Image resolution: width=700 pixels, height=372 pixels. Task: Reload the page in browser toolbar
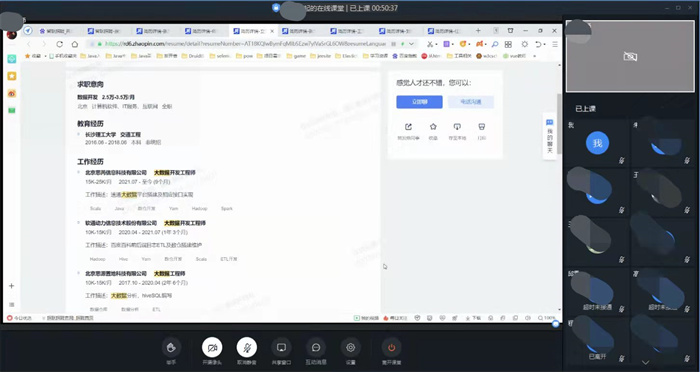click(x=59, y=44)
